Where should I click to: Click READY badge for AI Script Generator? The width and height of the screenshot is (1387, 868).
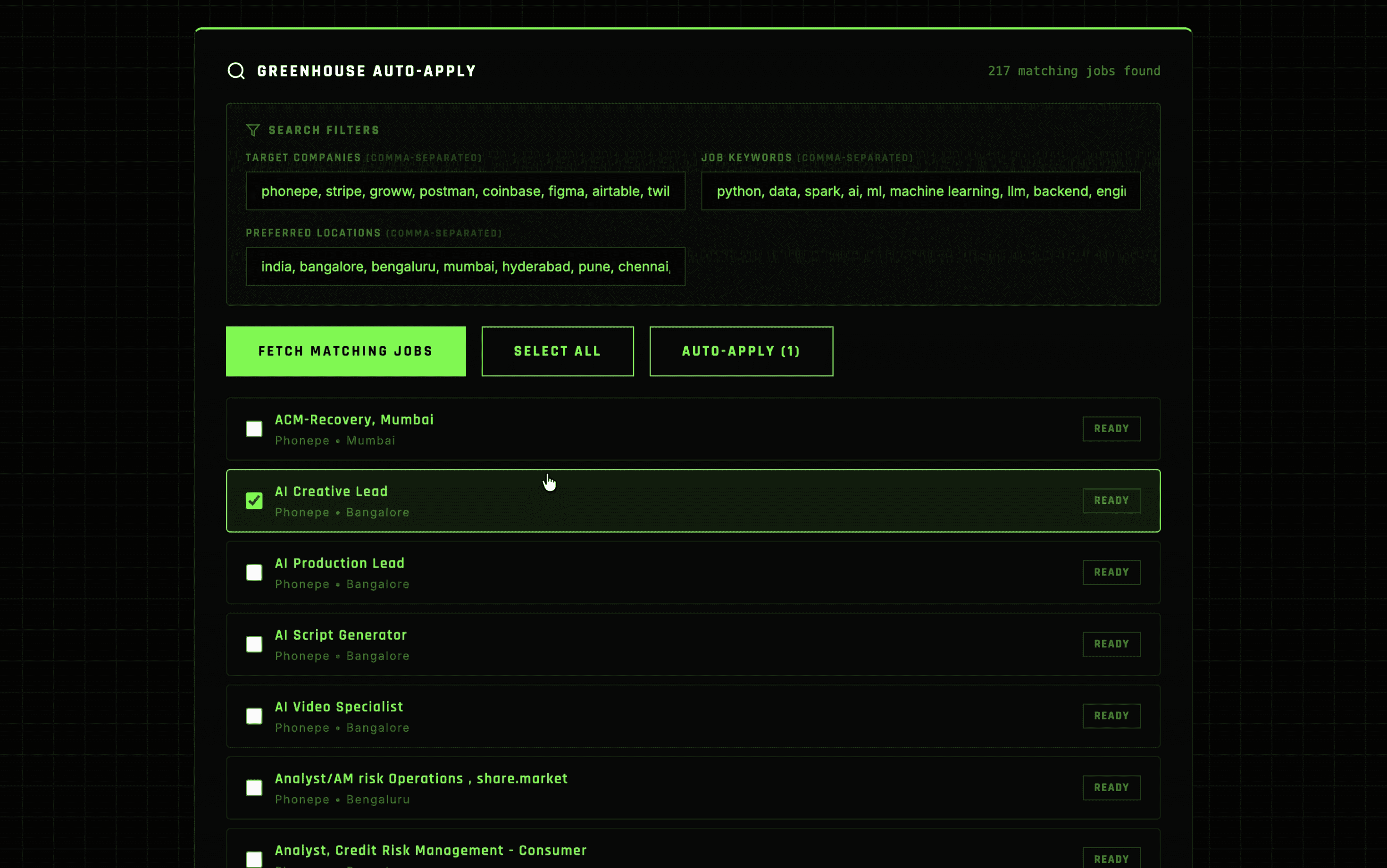point(1111,644)
